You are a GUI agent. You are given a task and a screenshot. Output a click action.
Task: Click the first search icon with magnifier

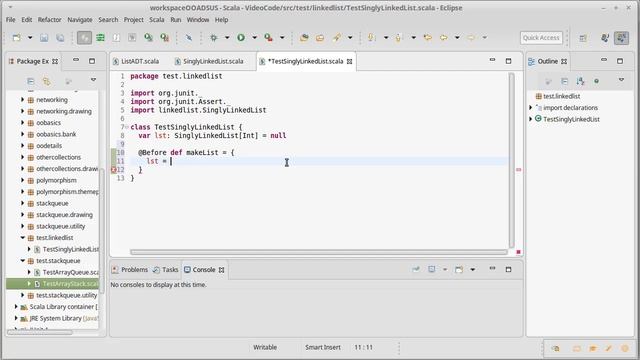[148, 38]
